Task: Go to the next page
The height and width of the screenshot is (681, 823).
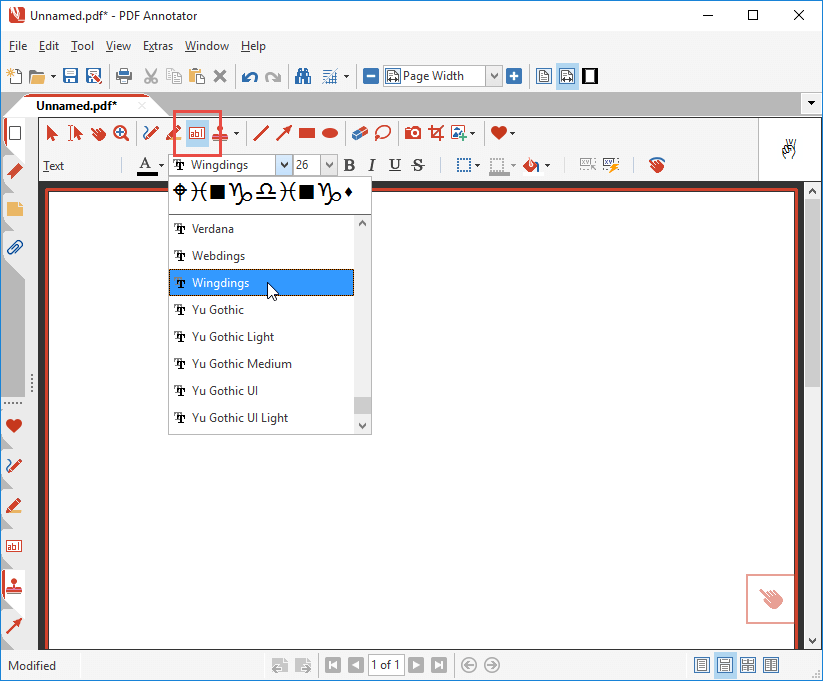Action: 416,665
